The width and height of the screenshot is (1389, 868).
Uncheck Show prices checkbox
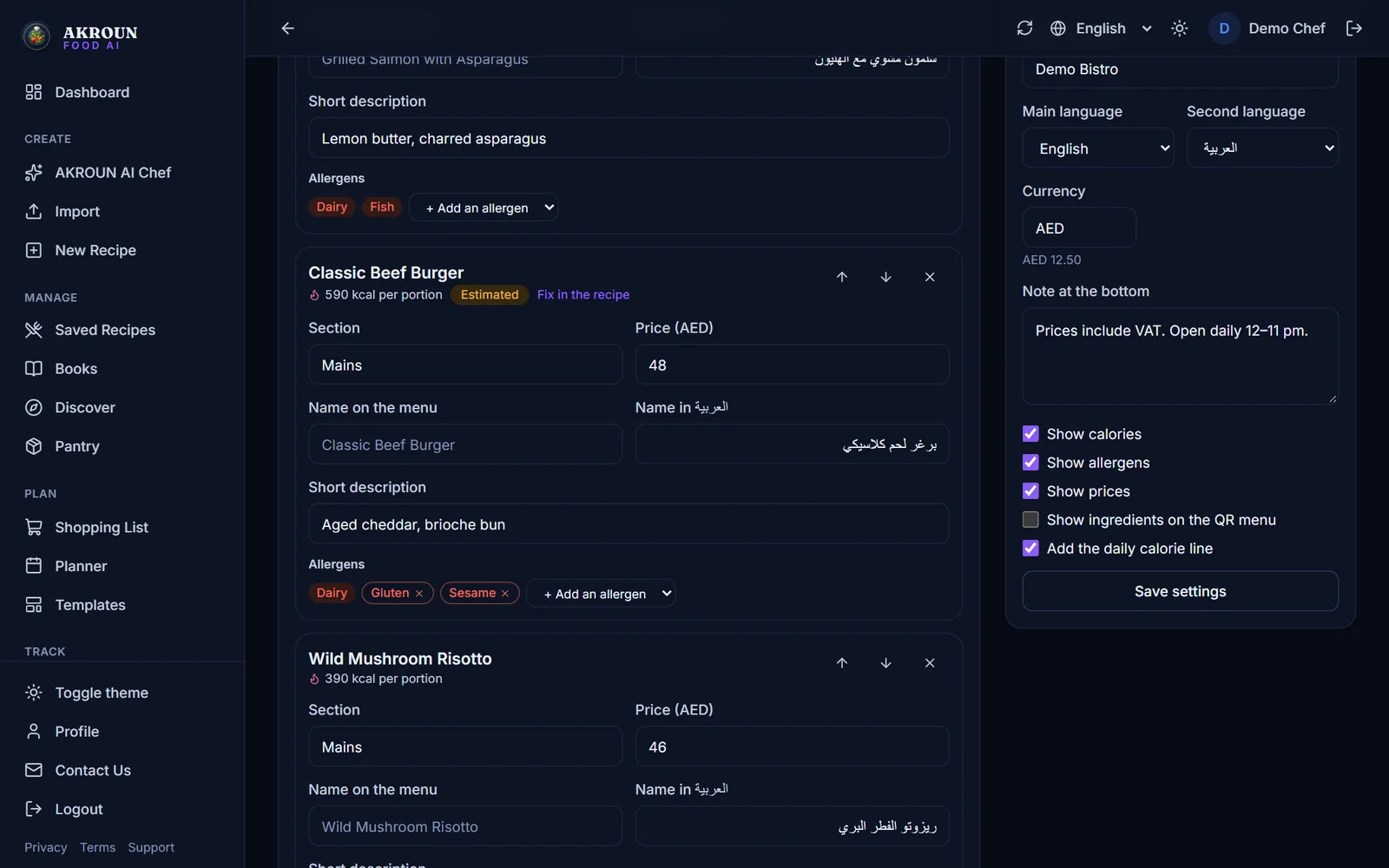(x=1030, y=491)
